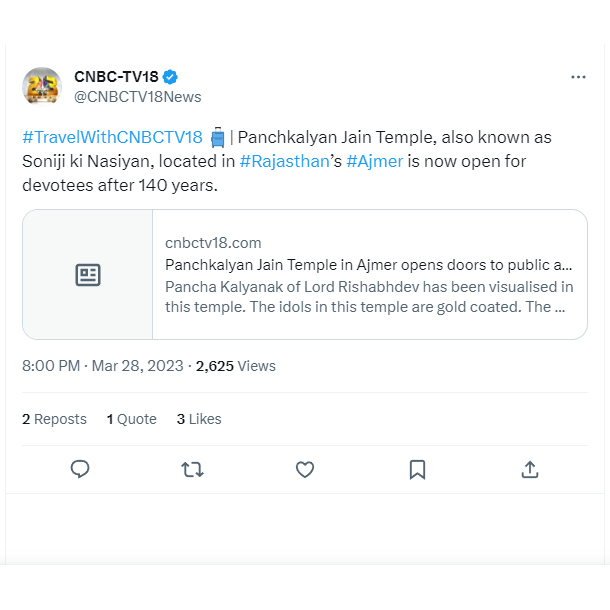The width and height of the screenshot is (610, 610).
Task: View the 2 Reposts list
Action: click(x=54, y=419)
